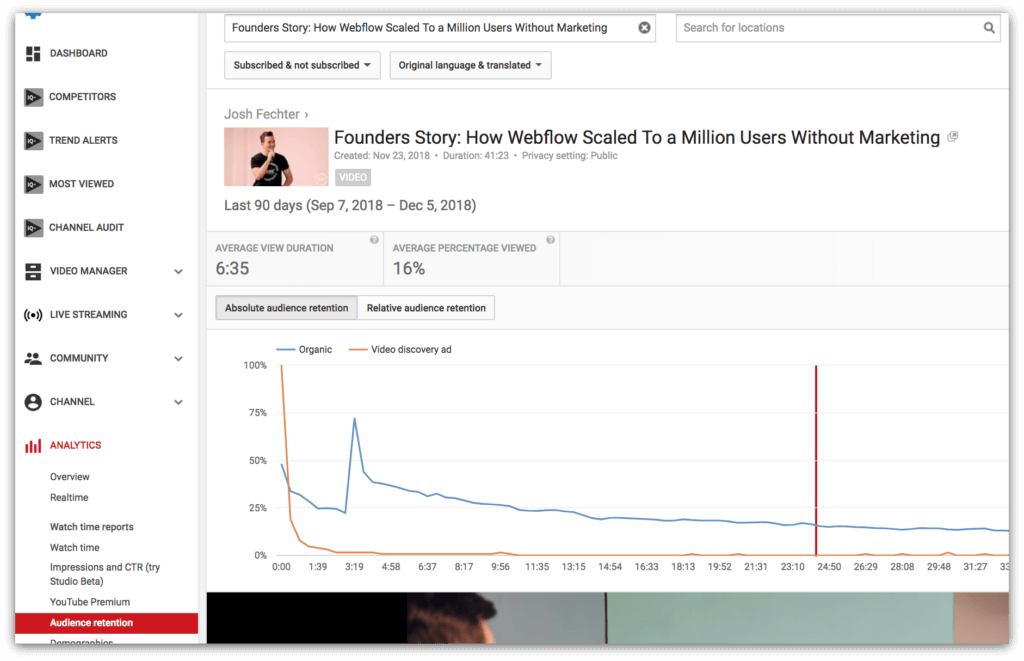Image resolution: width=1024 pixels, height=661 pixels.
Task: Open the Subscribed & not subscribed dropdown
Action: coord(302,65)
